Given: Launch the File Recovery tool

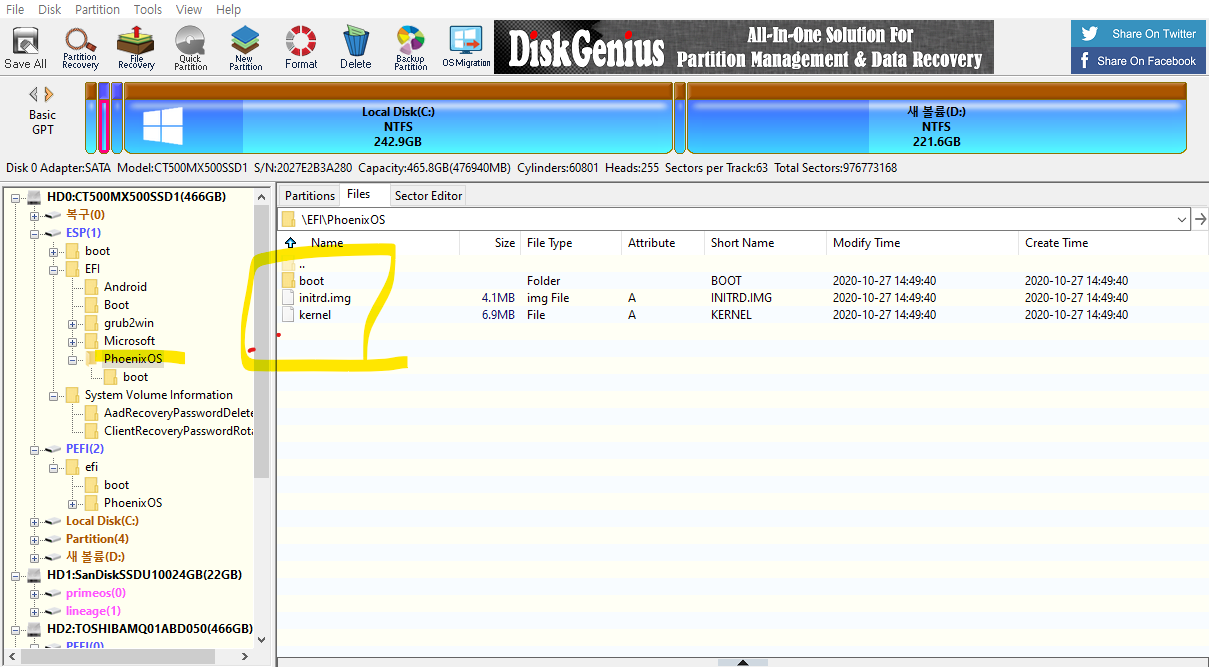Looking at the screenshot, I should [x=136, y=46].
